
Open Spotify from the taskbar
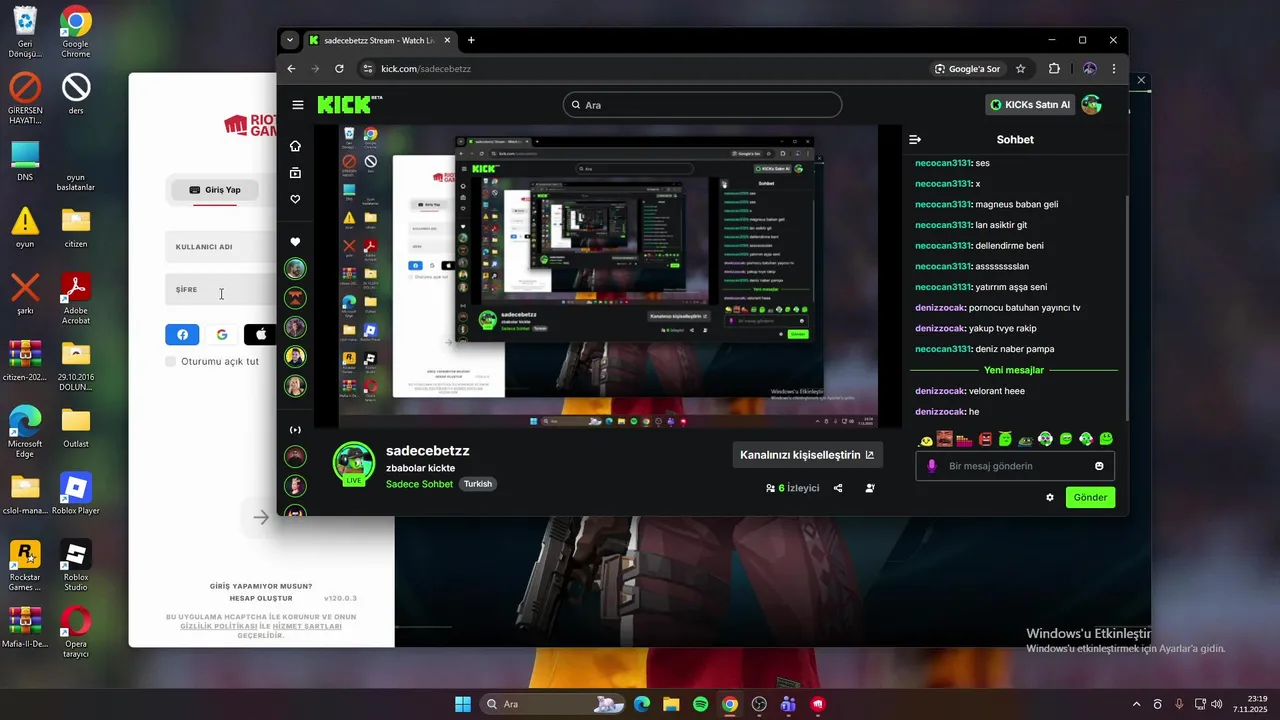[701, 704]
